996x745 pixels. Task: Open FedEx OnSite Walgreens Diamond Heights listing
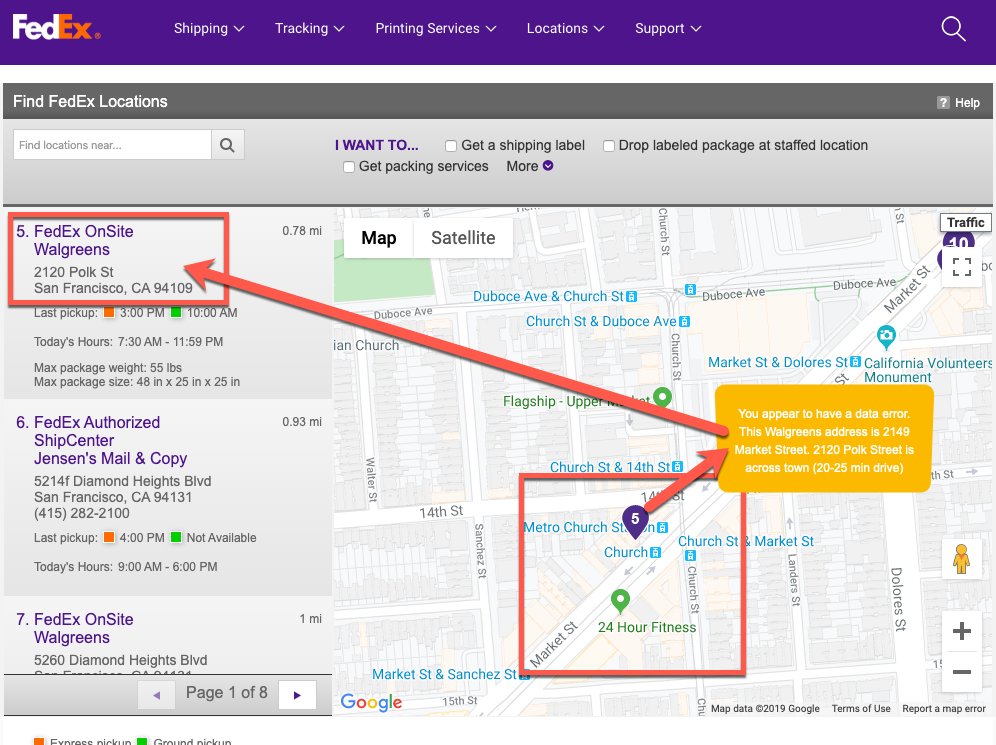pyautogui.click(x=83, y=628)
